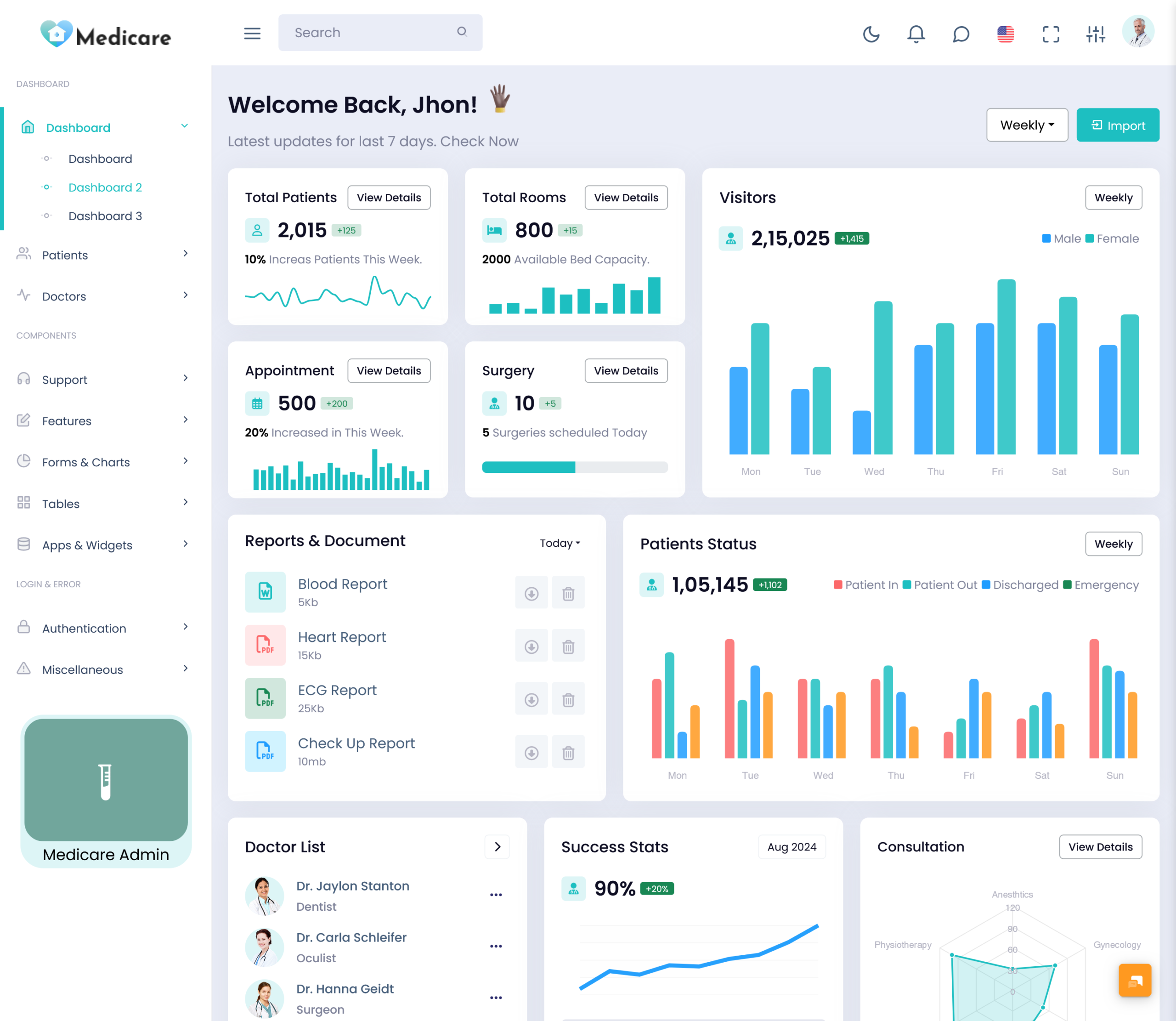Click the search magnifier icon
The image size is (1176, 1021).
[462, 32]
